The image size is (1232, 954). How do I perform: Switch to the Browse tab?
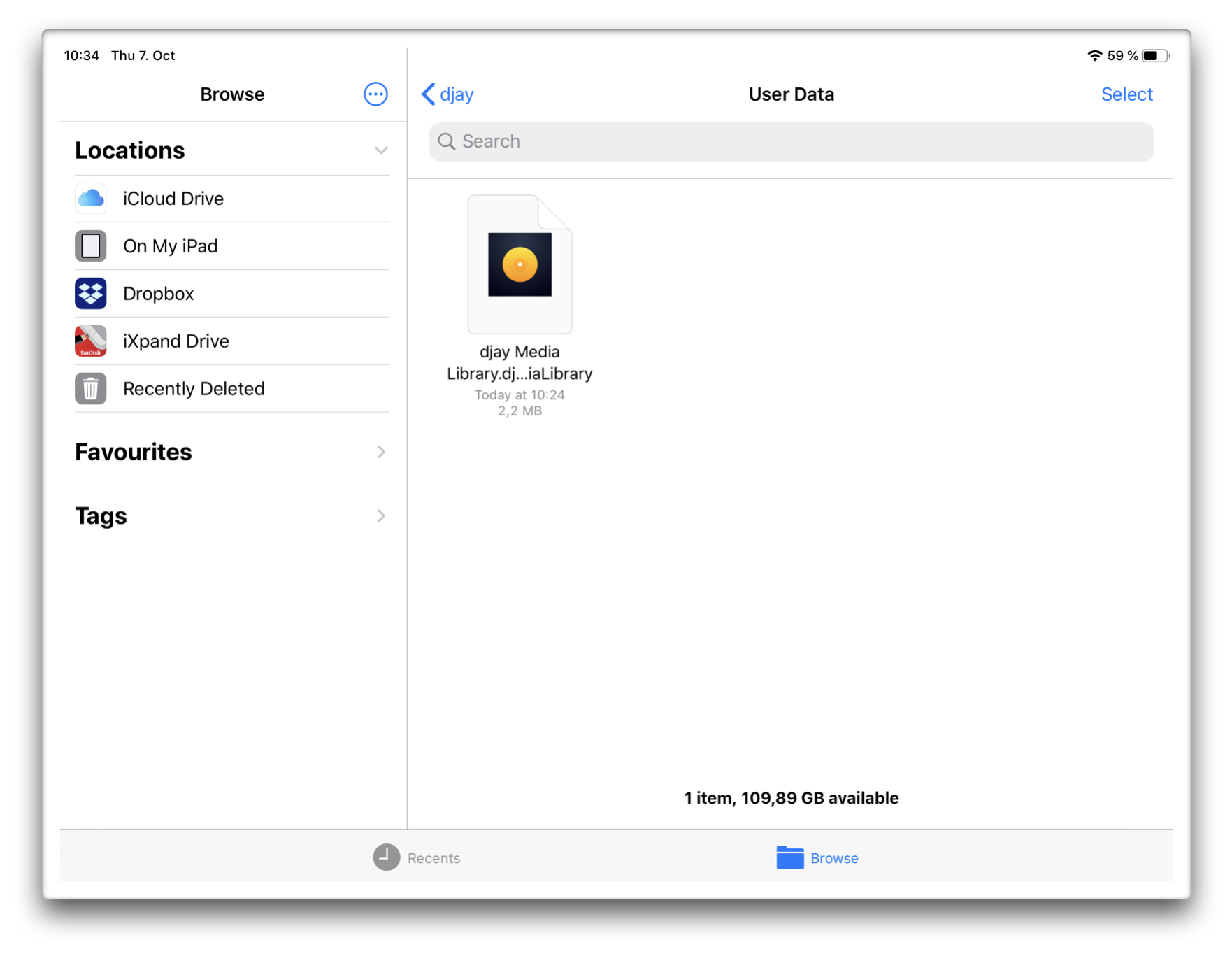point(817,858)
